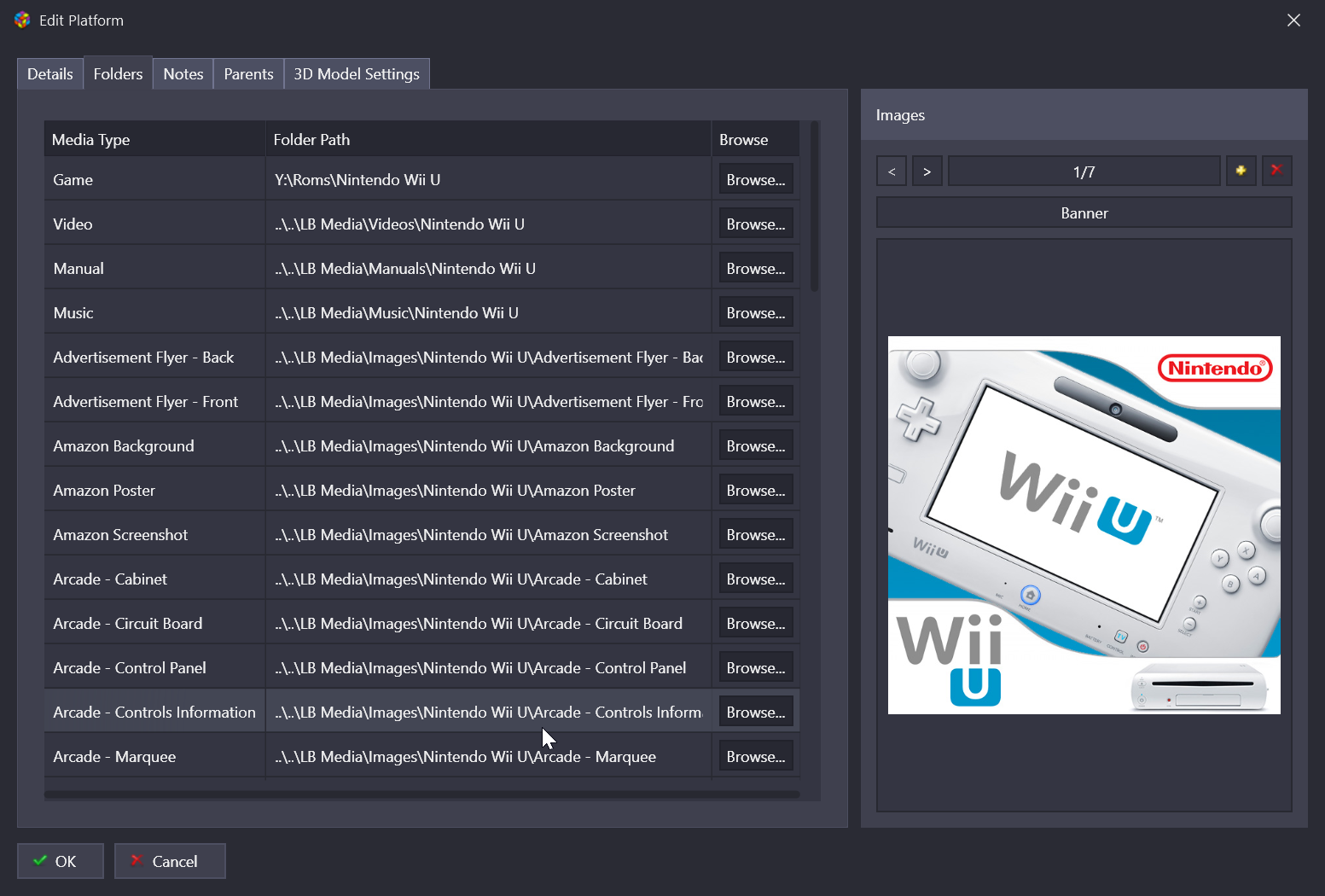1325x896 pixels.
Task: Switch to the Details tab
Action: point(50,74)
